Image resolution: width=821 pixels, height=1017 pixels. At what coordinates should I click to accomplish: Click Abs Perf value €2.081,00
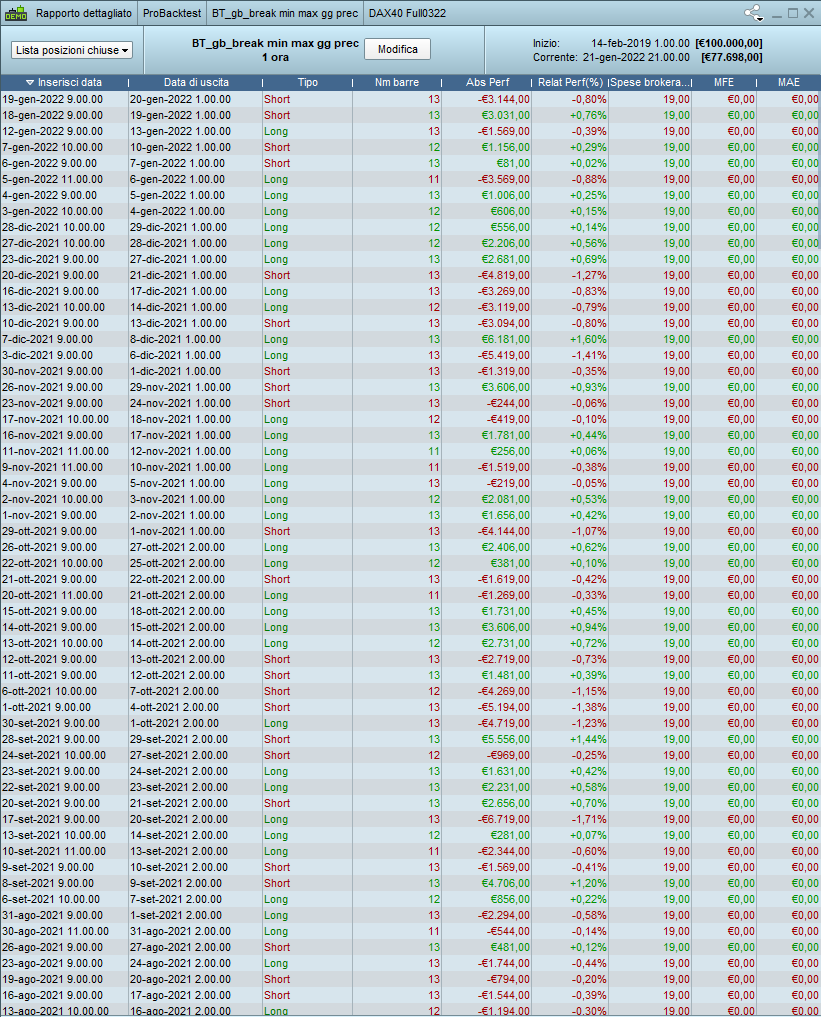click(x=506, y=499)
